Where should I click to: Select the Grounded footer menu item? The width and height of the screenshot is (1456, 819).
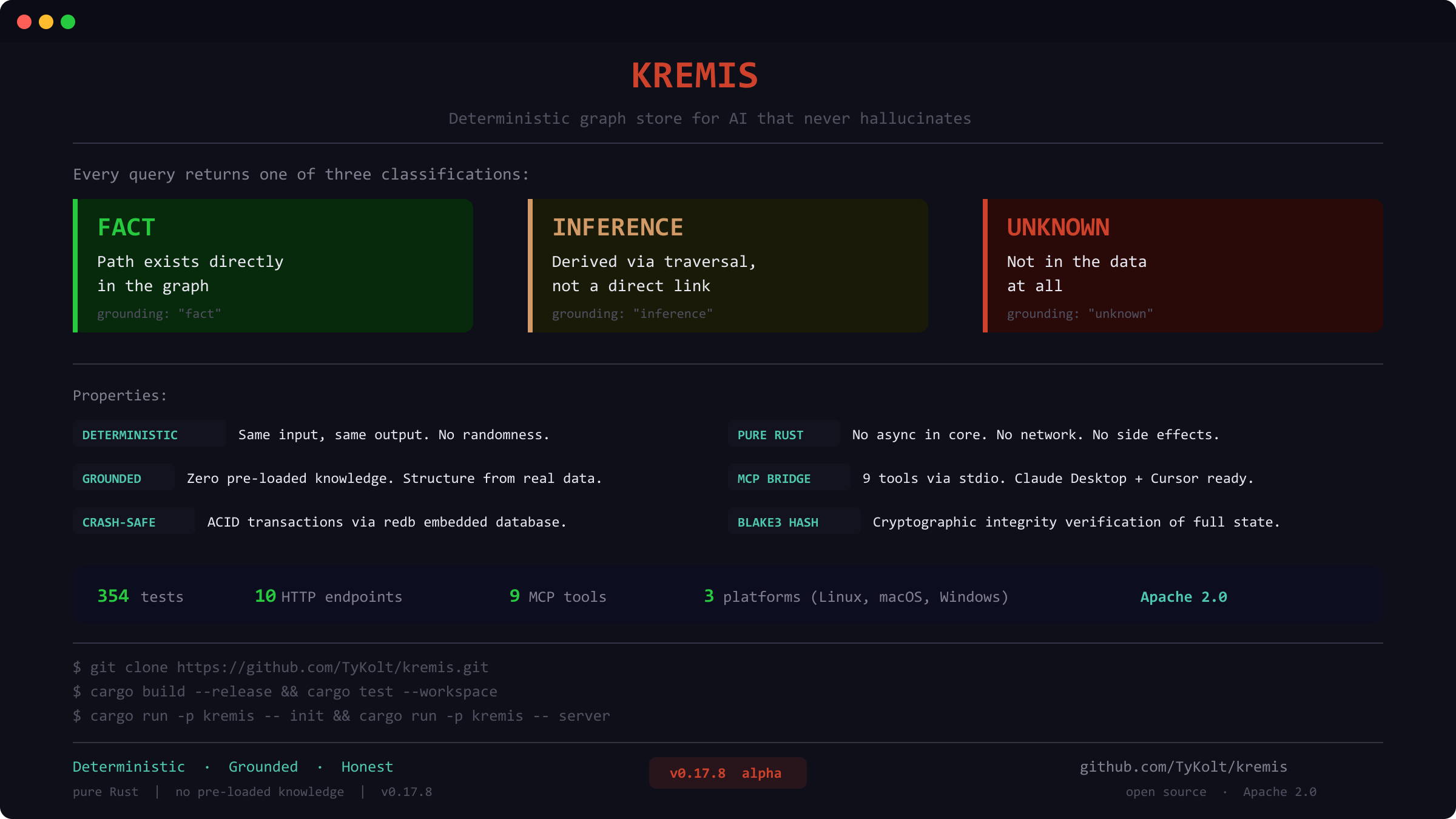point(263,766)
